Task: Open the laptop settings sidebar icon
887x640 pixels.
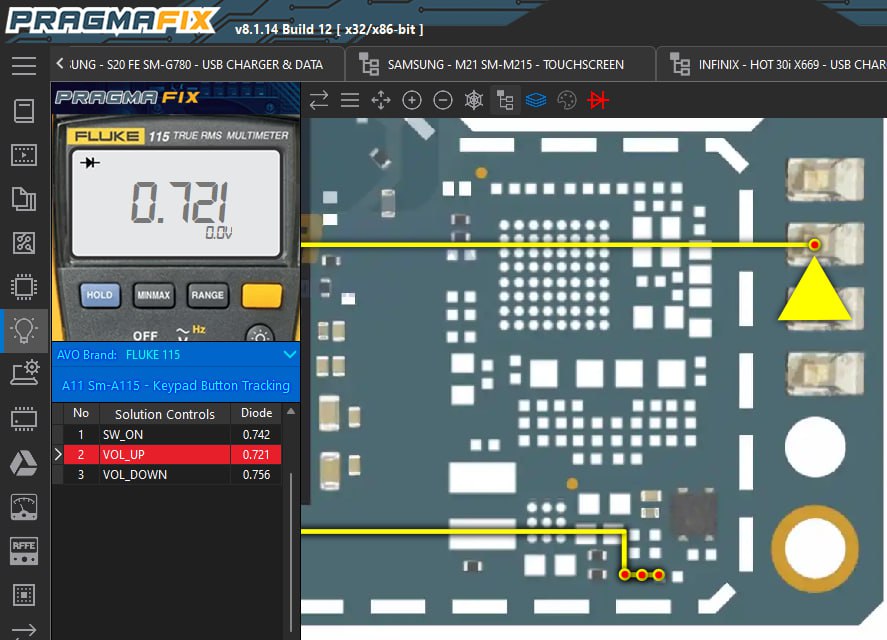Action: click(24, 373)
